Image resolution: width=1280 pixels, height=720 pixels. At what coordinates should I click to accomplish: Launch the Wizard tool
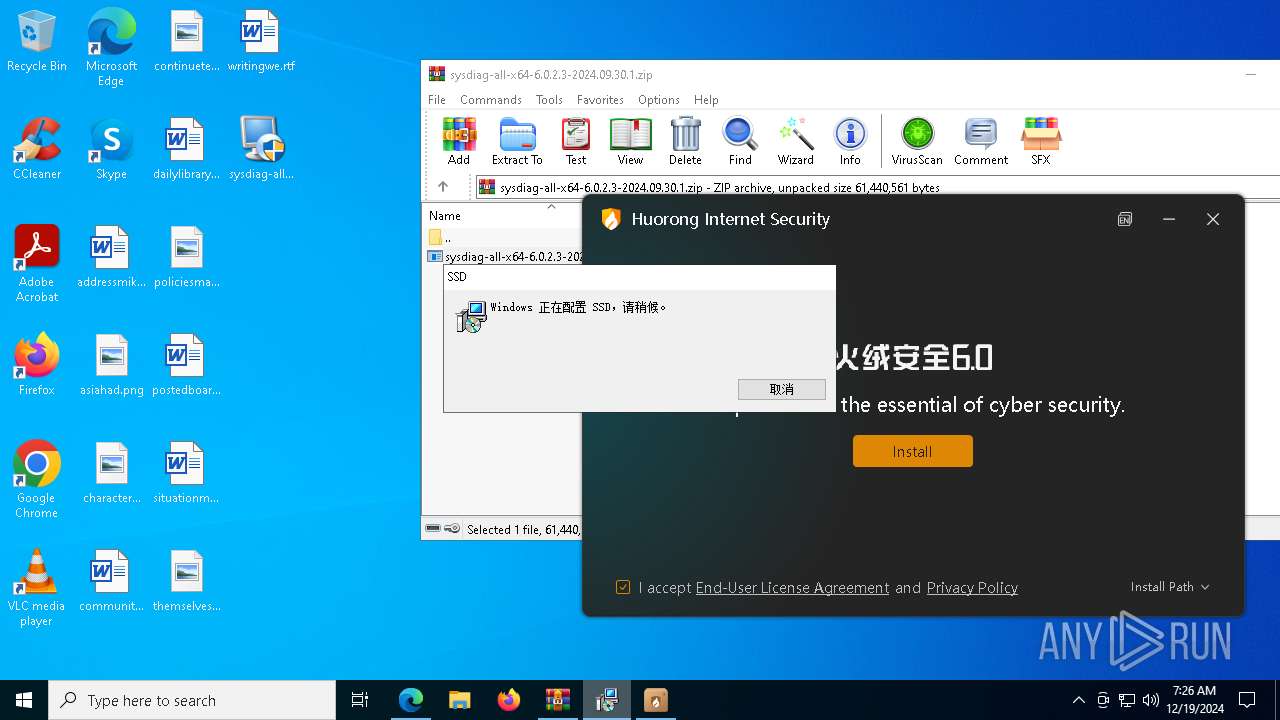tap(796, 141)
